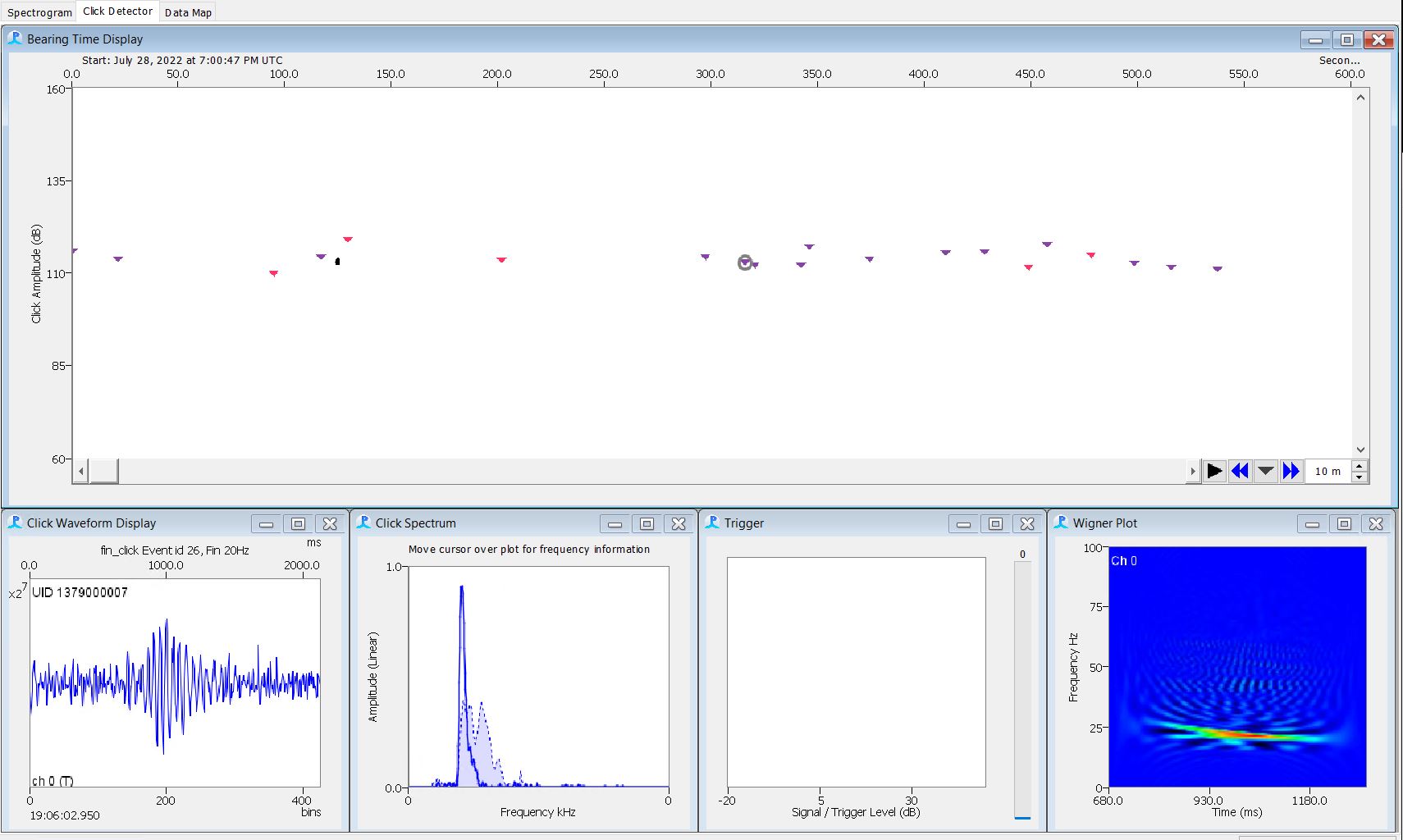Select the circled click marker near 320 seconds

coord(745,262)
